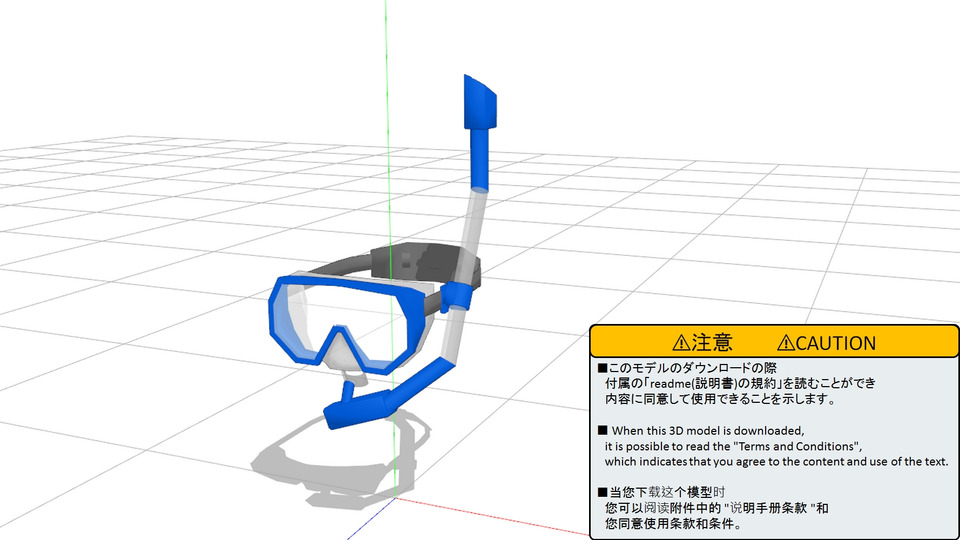Image resolution: width=960 pixels, height=540 pixels.
Task: Click the warning triangle beside 注意
Action: tap(681, 343)
